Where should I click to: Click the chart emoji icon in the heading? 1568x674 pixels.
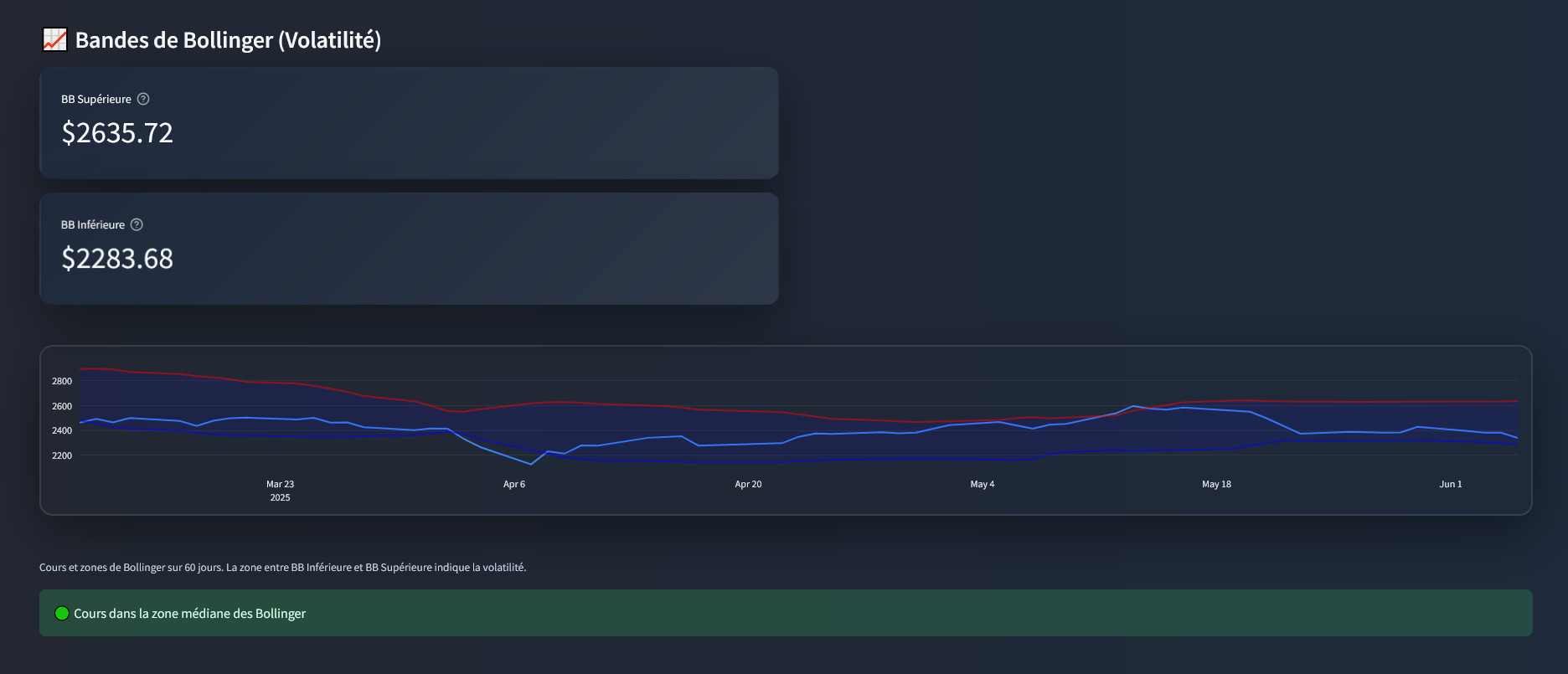tap(54, 39)
